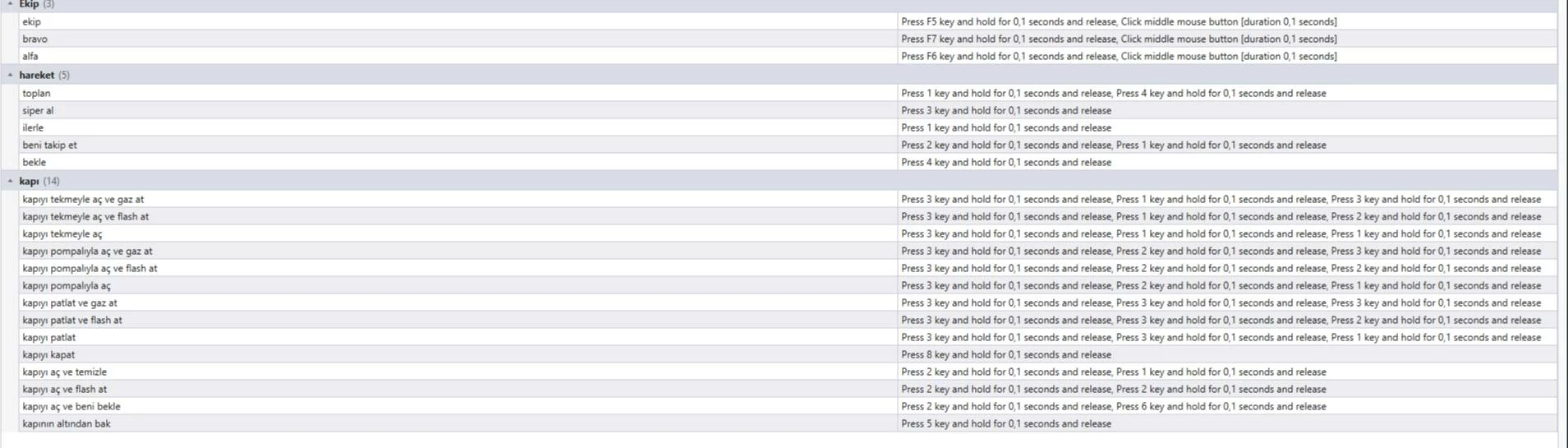
Task: Collapse the kapı group arrow
Action: (10, 181)
